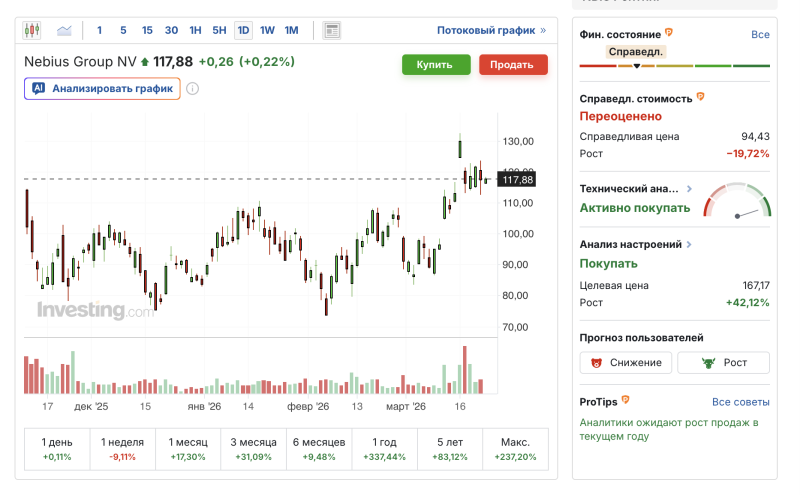Viewport: 800px width, 495px height.
Task: Click the Анализировать график button
Action: point(102,89)
